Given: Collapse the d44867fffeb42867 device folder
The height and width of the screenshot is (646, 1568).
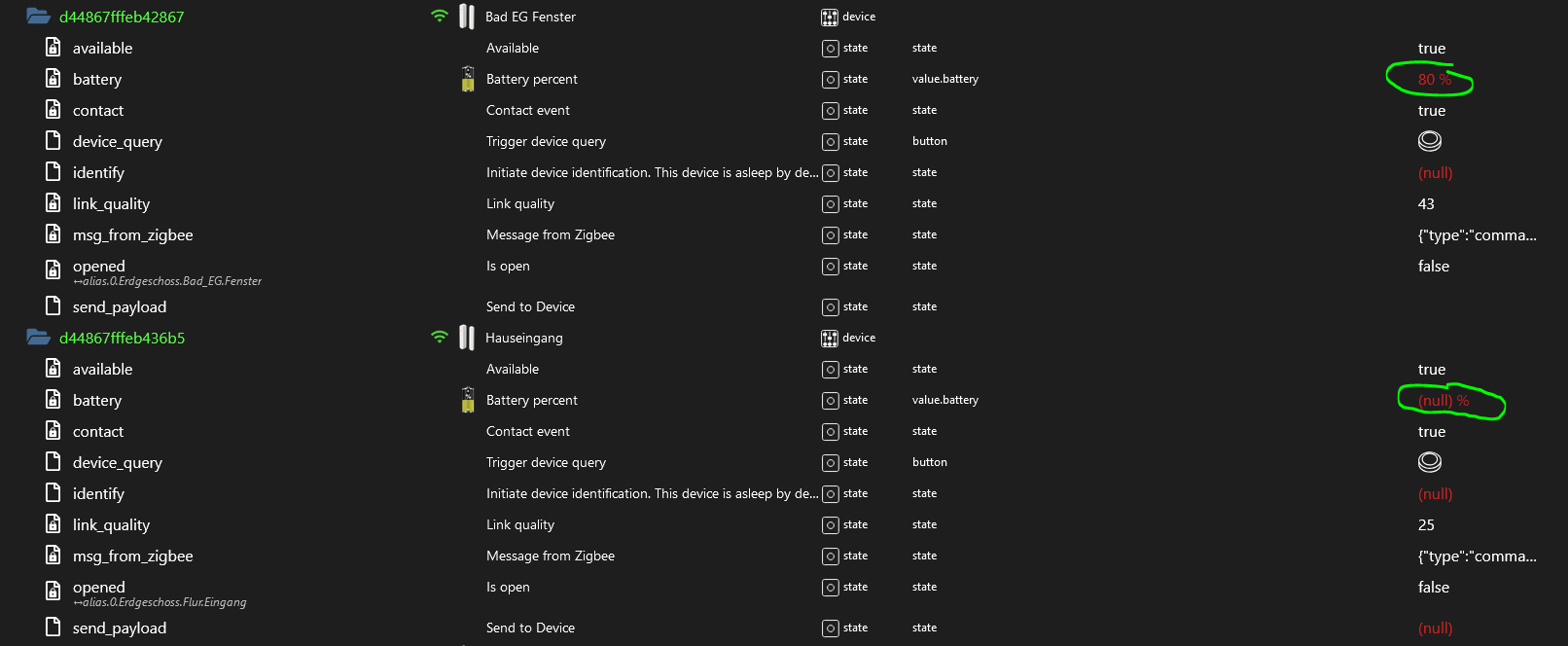Looking at the screenshot, I should pyautogui.click(x=39, y=17).
